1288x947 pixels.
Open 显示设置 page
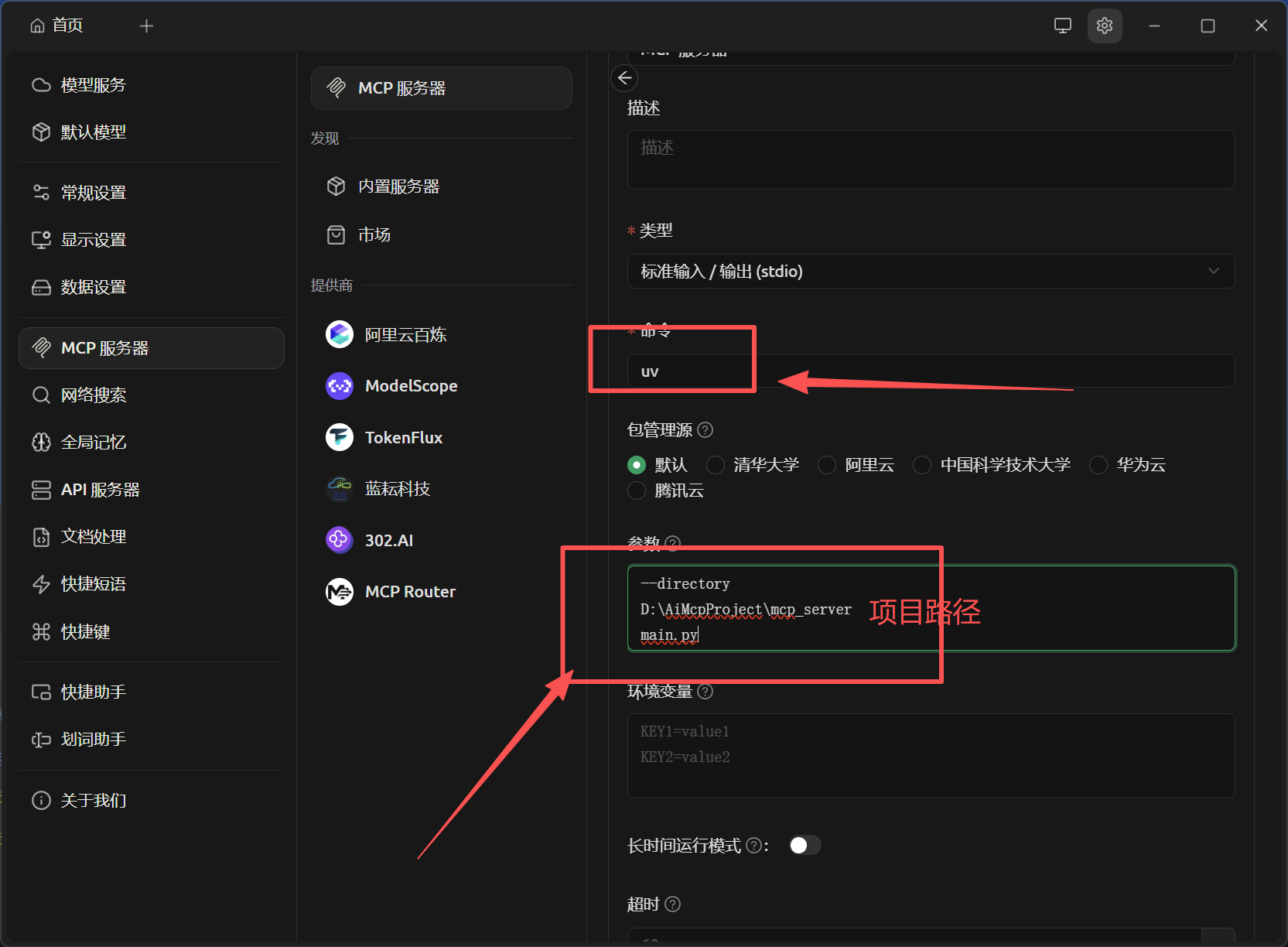tap(152, 240)
